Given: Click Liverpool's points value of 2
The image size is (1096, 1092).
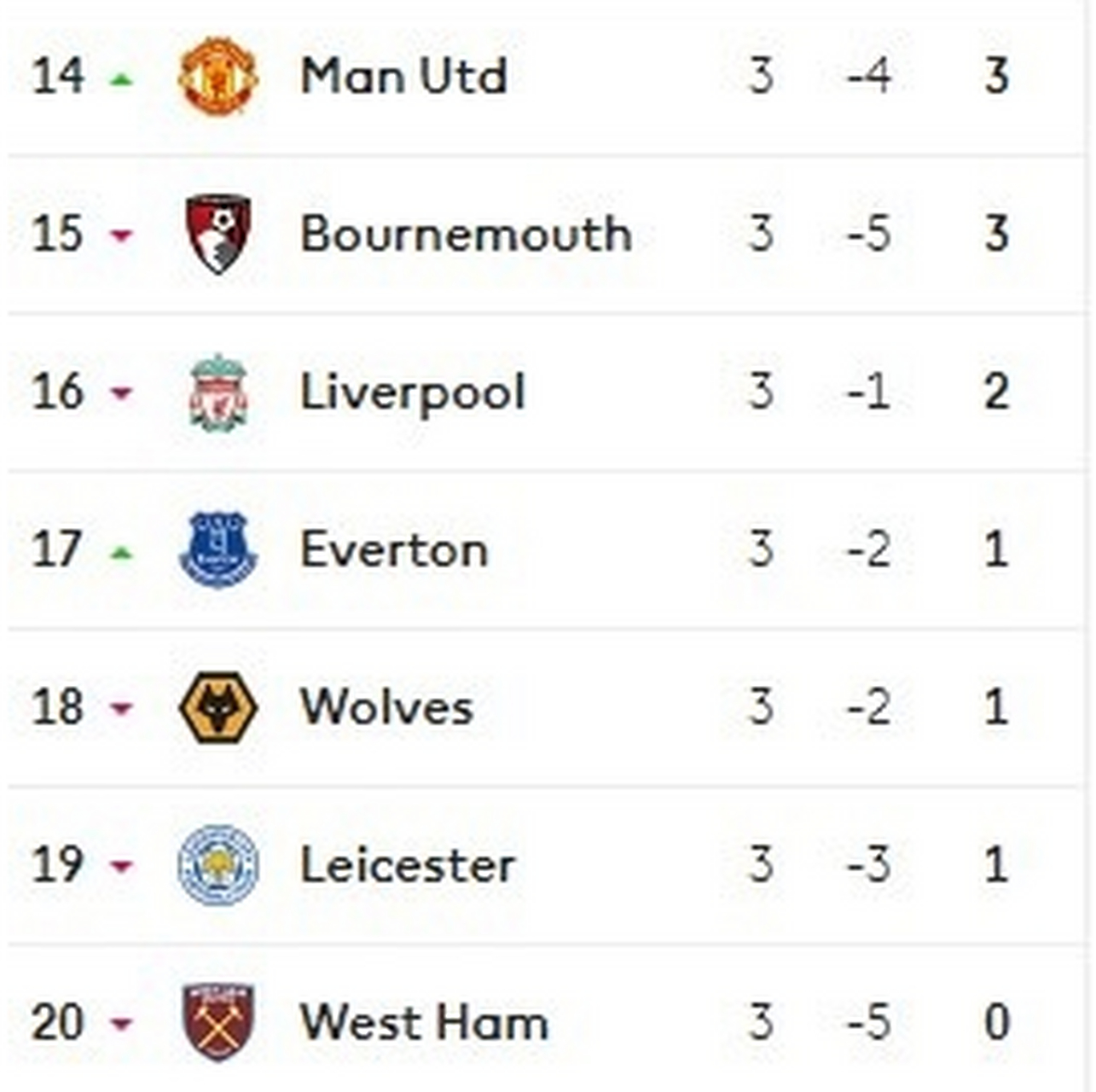Looking at the screenshot, I should [996, 392].
